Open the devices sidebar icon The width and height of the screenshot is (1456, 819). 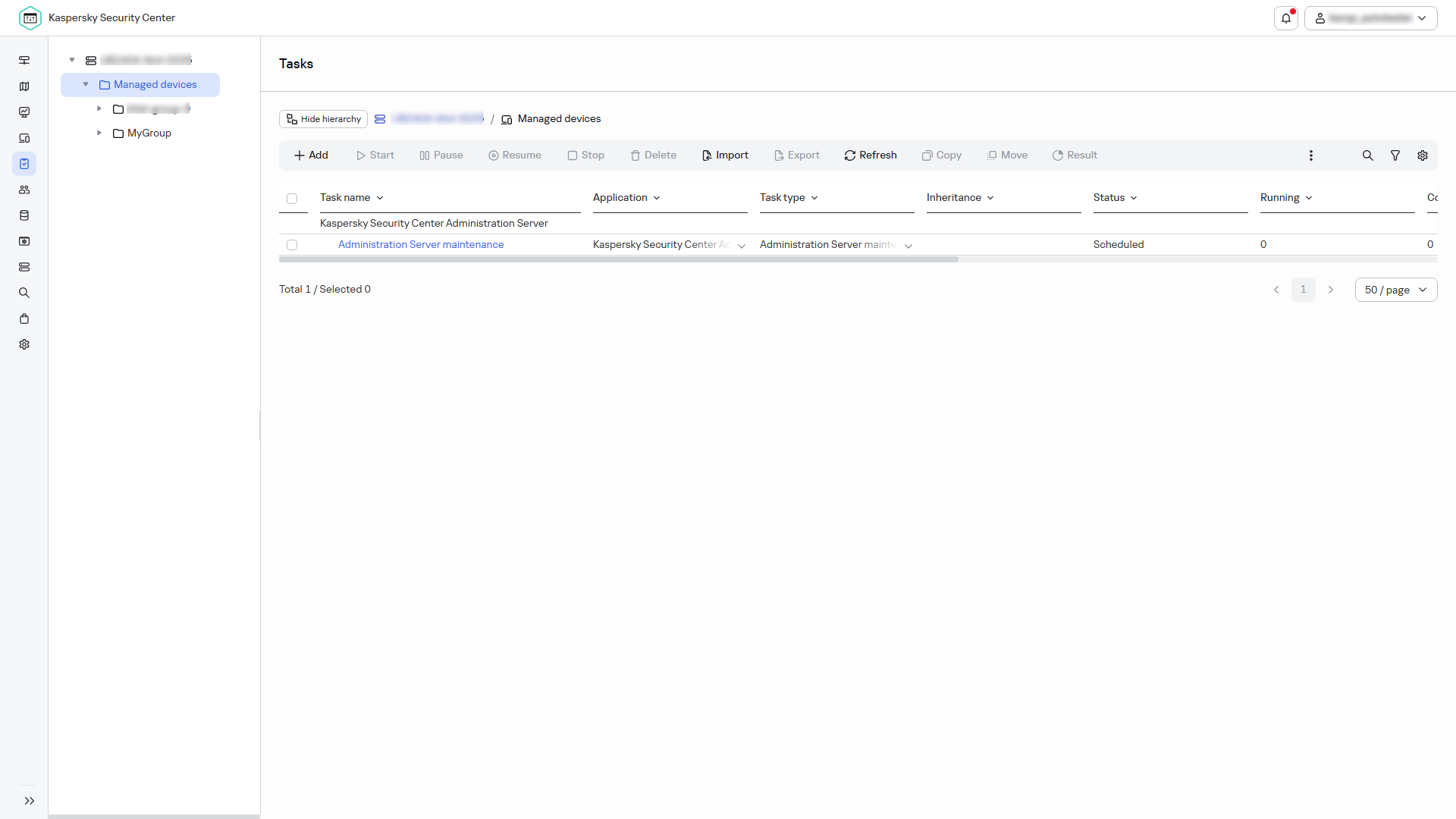pos(24,138)
